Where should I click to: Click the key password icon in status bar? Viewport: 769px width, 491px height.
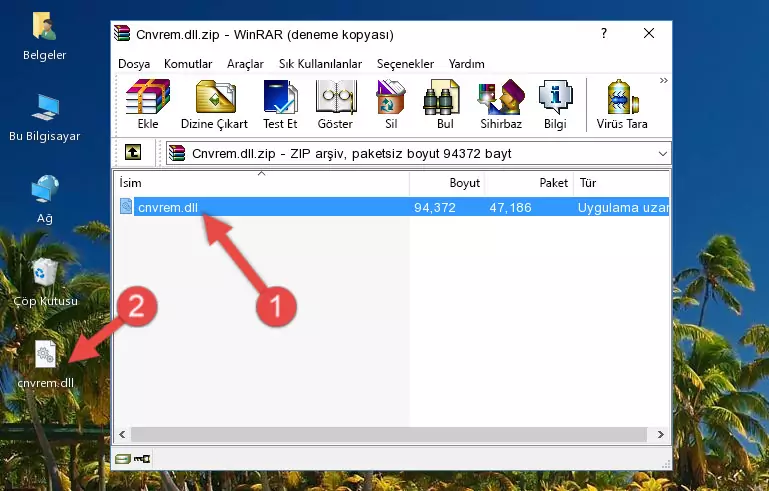142,459
